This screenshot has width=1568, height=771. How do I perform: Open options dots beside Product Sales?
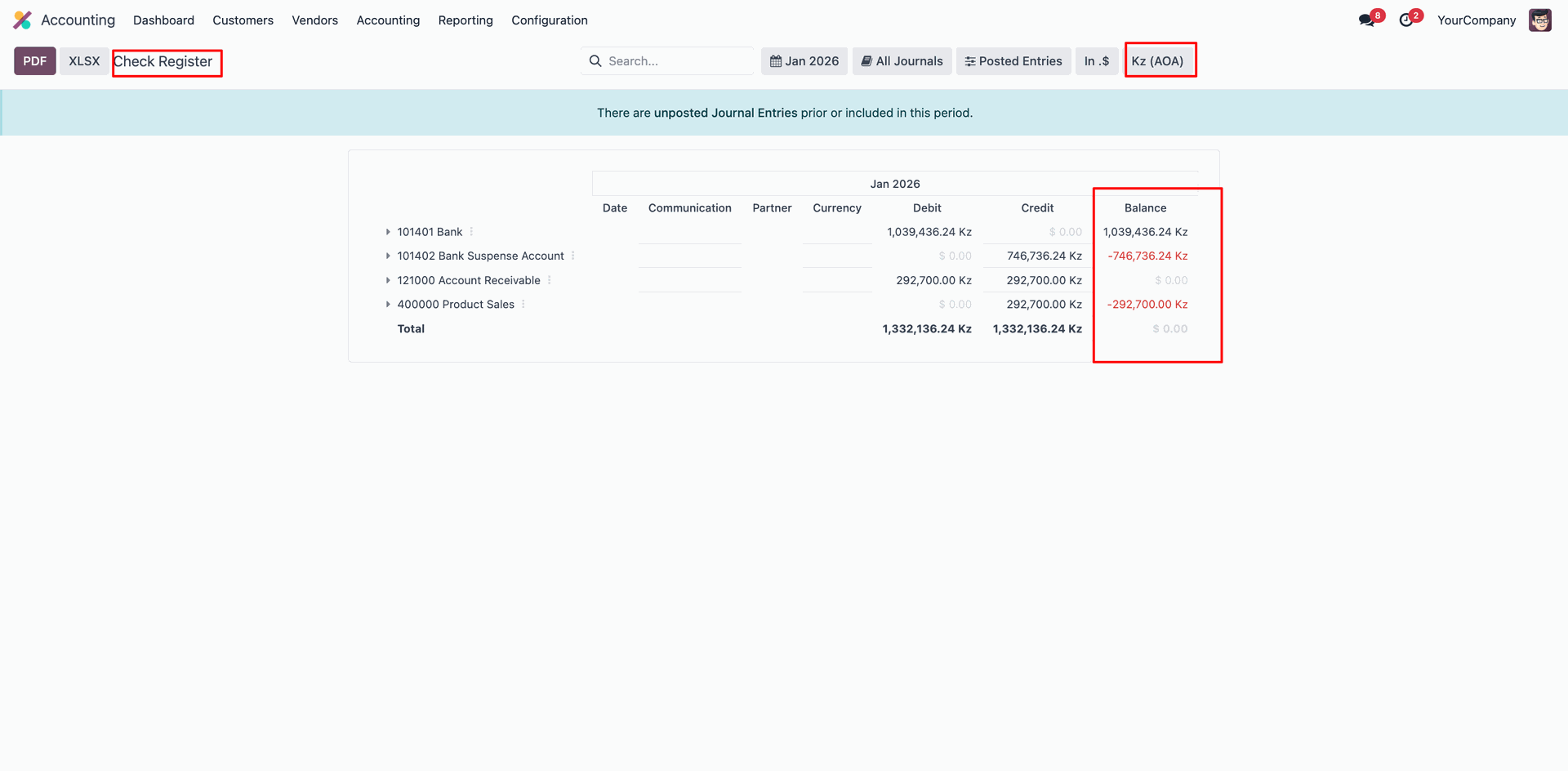523,304
